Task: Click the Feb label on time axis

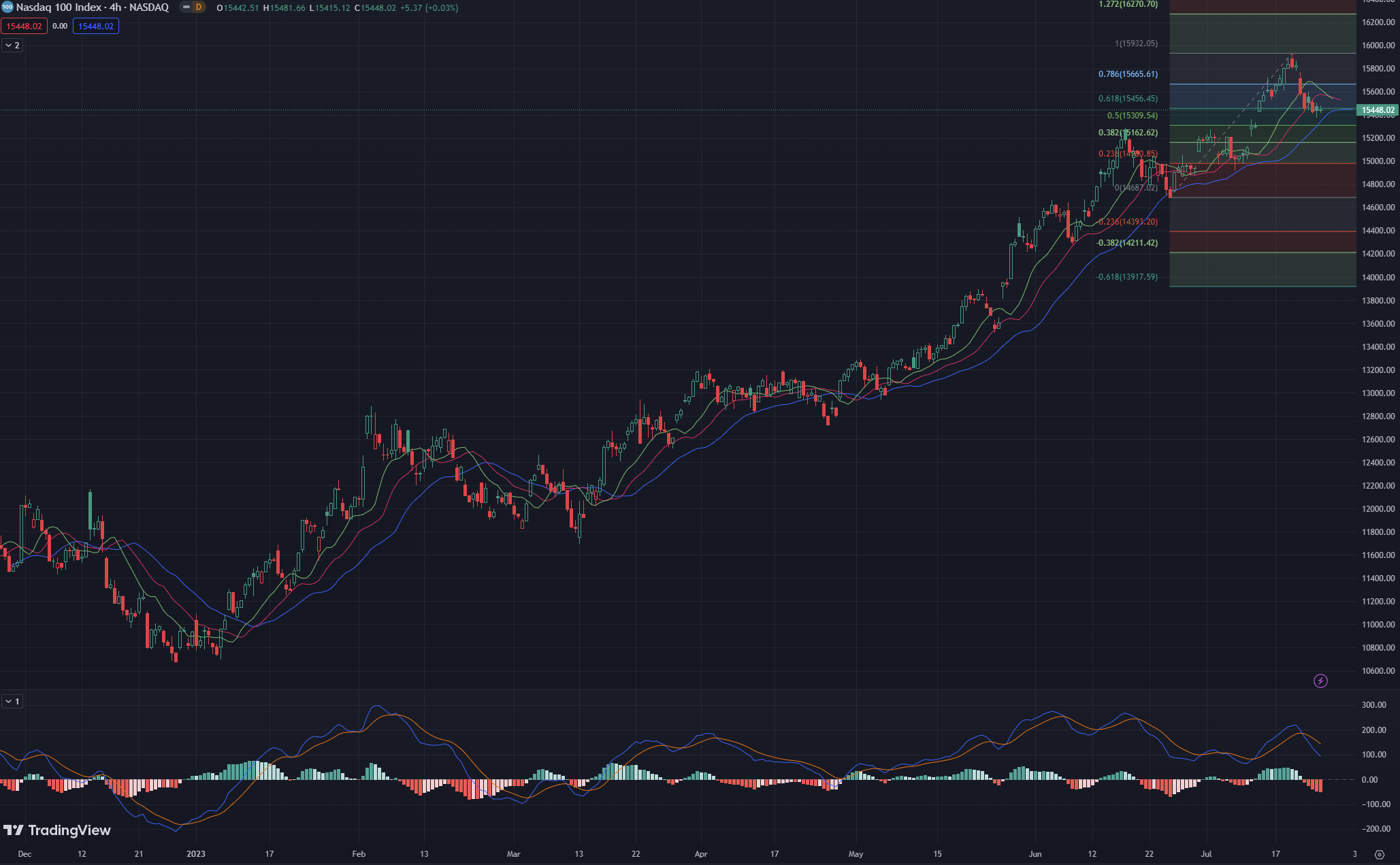Action: pos(359,854)
